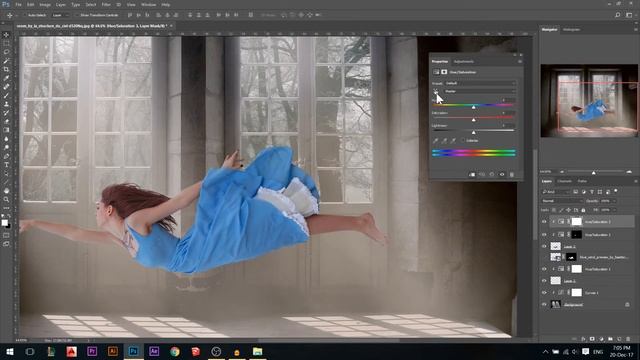640x360 pixels.
Task: Select the Lasso tool
Action: 6,52
